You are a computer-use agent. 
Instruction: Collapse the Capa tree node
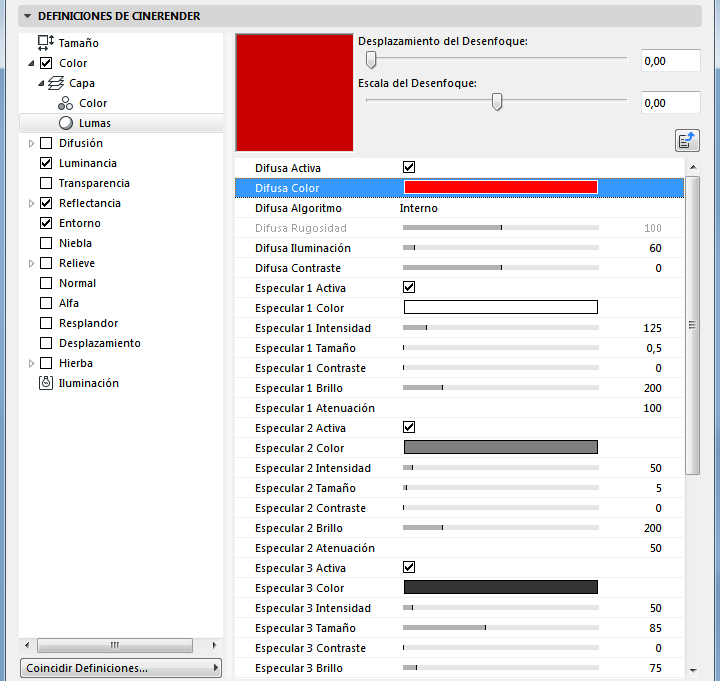click(x=41, y=84)
